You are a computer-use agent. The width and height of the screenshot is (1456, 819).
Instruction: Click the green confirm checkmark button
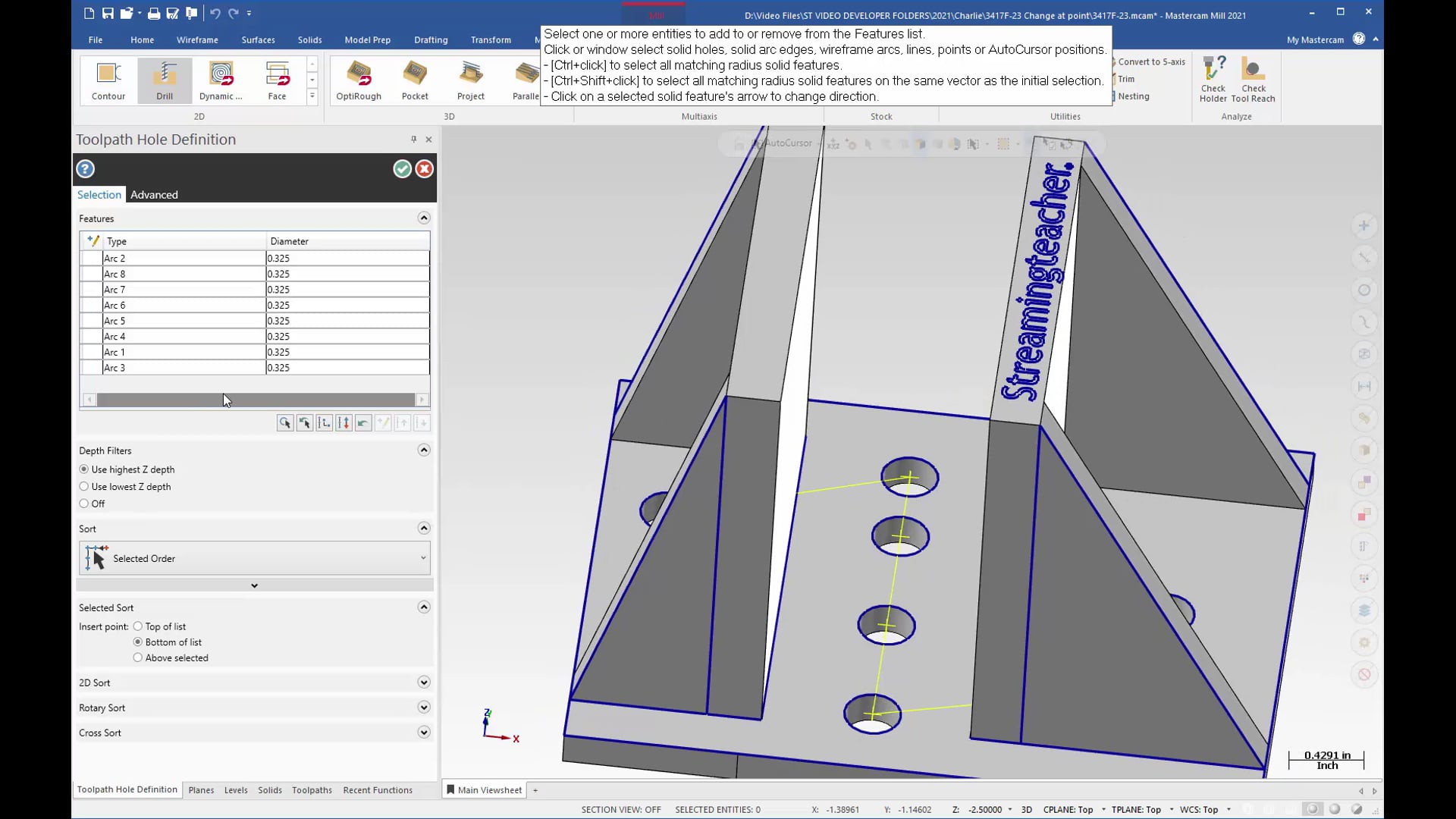[401, 168]
